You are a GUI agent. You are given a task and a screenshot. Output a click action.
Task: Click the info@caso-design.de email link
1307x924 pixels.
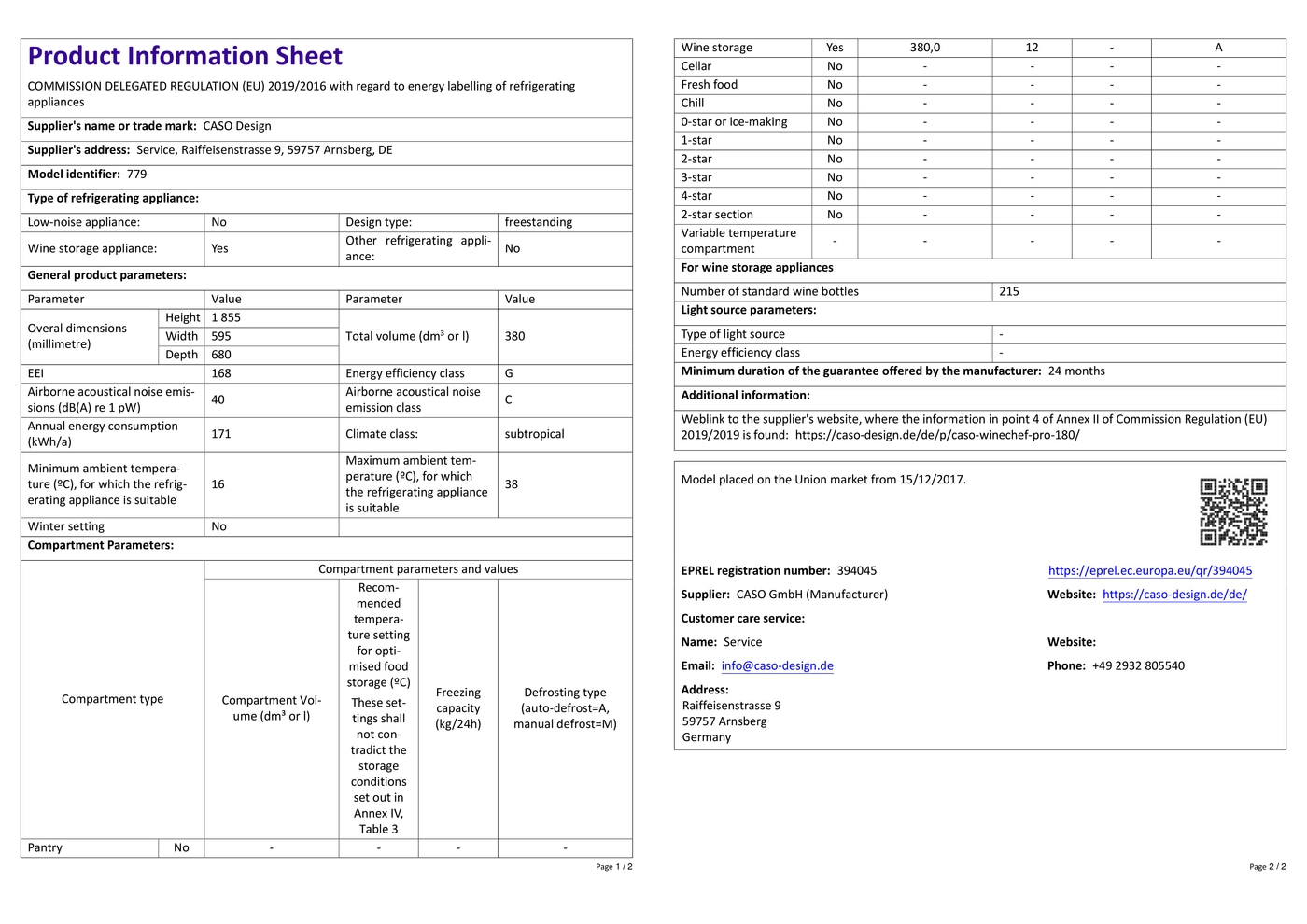777,665
